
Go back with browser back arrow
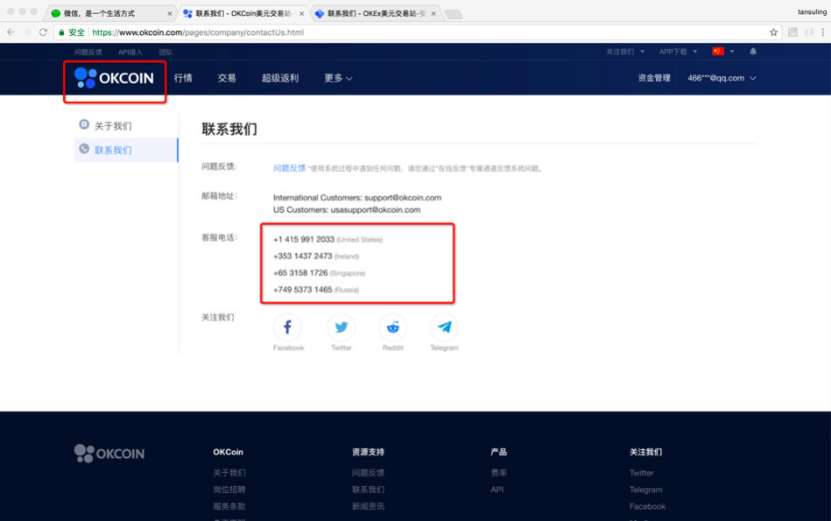pyautogui.click(x=11, y=32)
